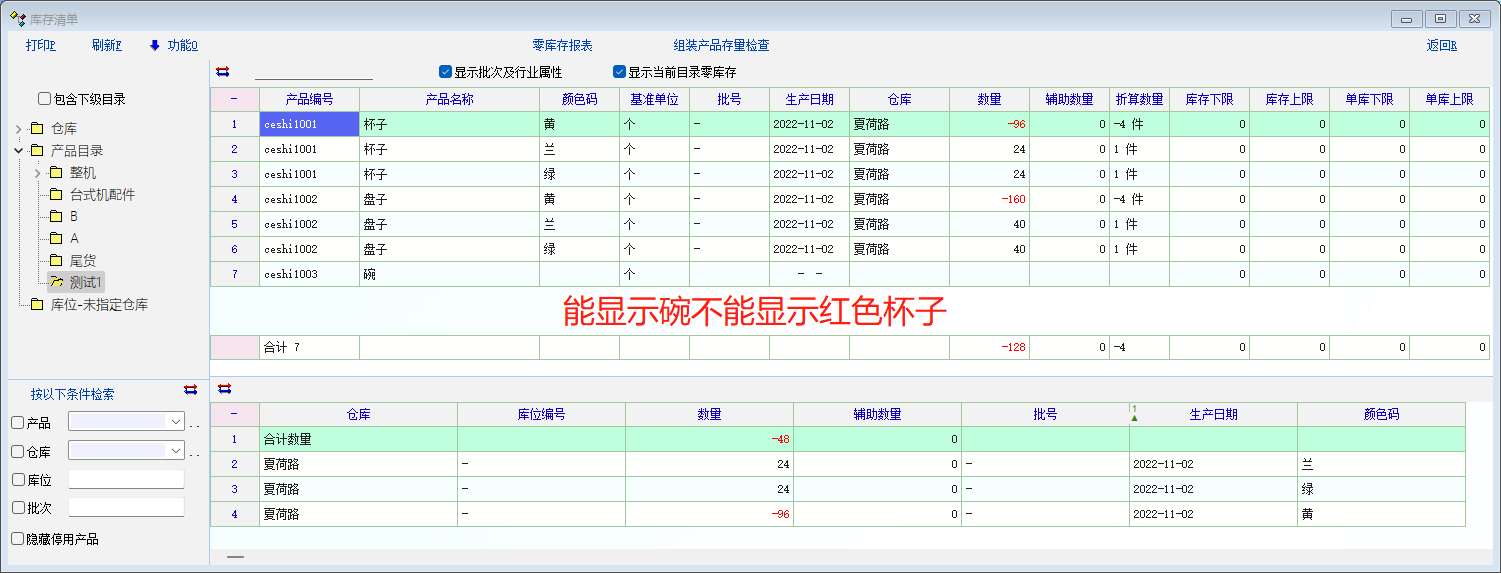
Task: Uncheck 显示批次及行业属性 option
Action: [x=445, y=72]
